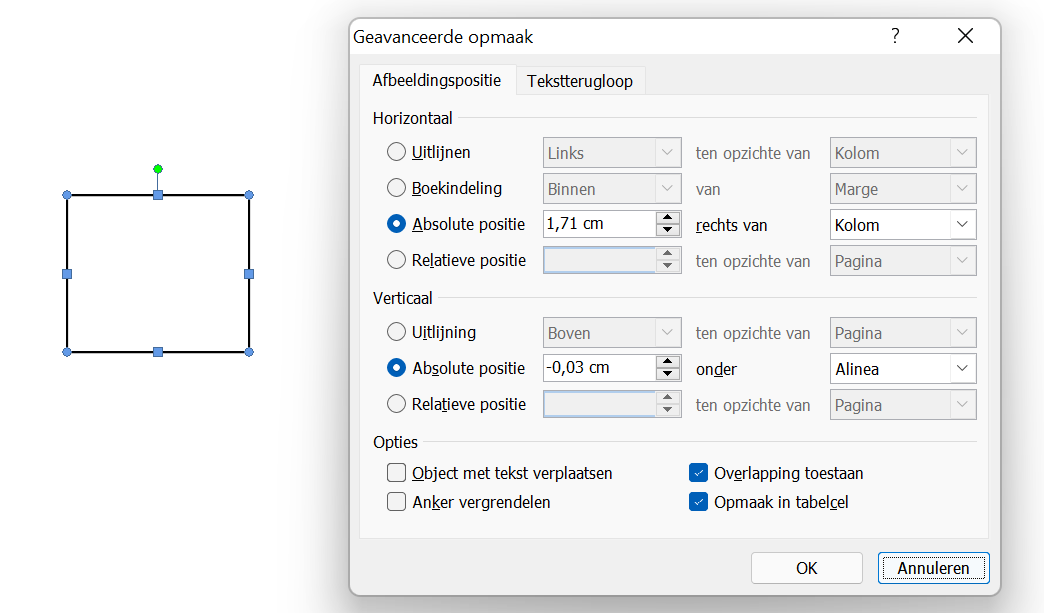Select the Boekindeling radio option

(396, 189)
